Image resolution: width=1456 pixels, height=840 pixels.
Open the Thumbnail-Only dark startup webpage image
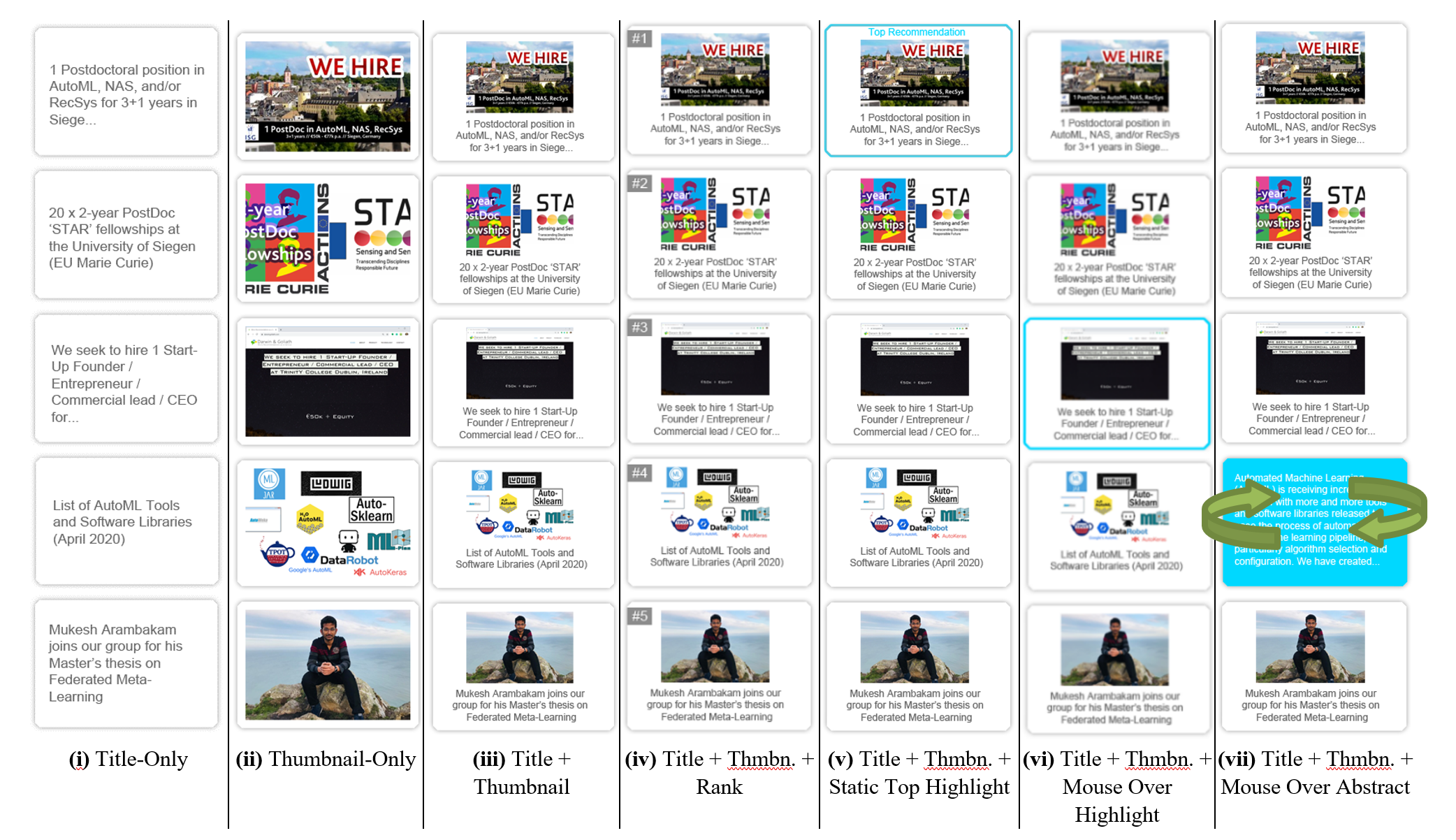(x=328, y=382)
